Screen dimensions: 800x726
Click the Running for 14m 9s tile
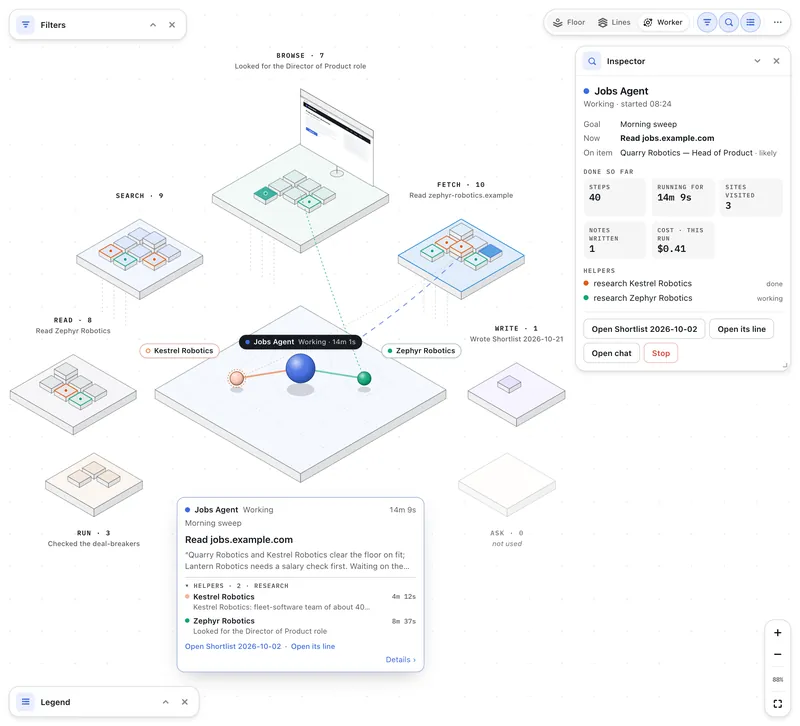tap(683, 197)
